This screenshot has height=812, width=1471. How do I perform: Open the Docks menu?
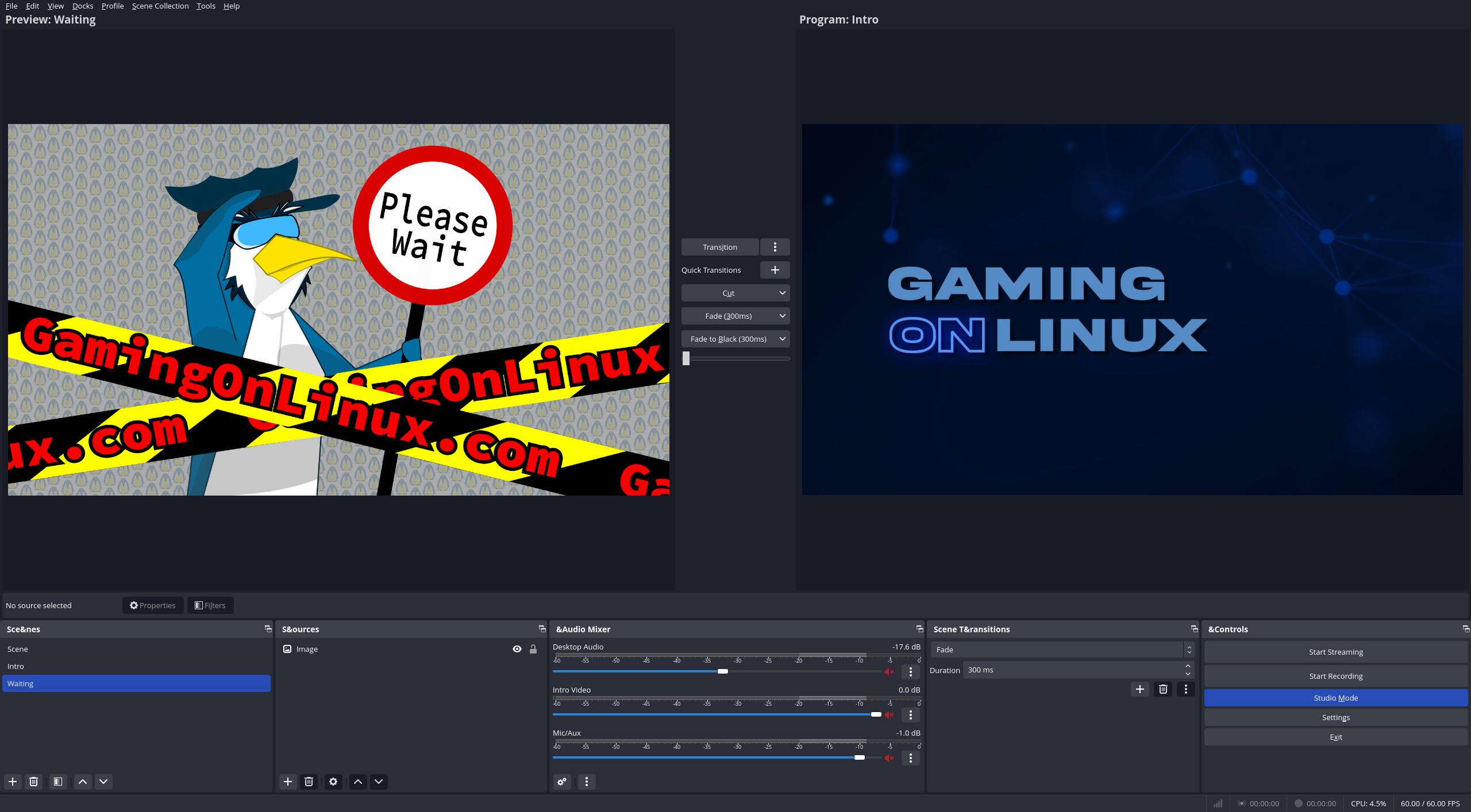[x=83, y=6]
